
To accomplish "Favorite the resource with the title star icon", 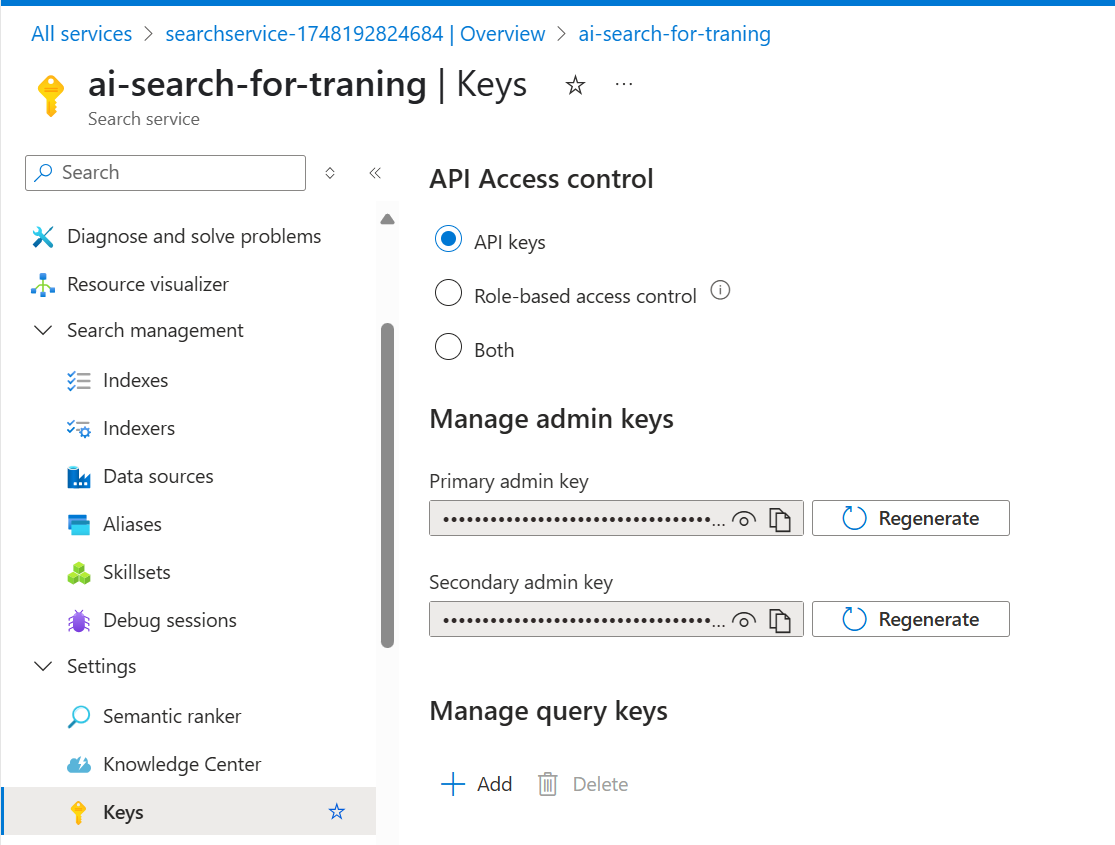I will pos(575,86).
